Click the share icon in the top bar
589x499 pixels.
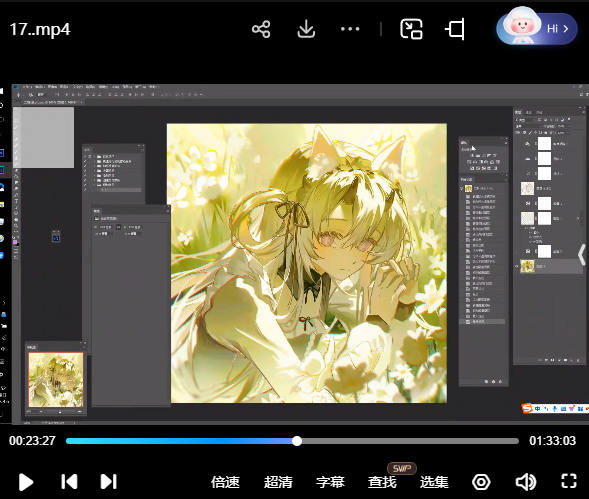pyautogui.click(x=261, y=29)
